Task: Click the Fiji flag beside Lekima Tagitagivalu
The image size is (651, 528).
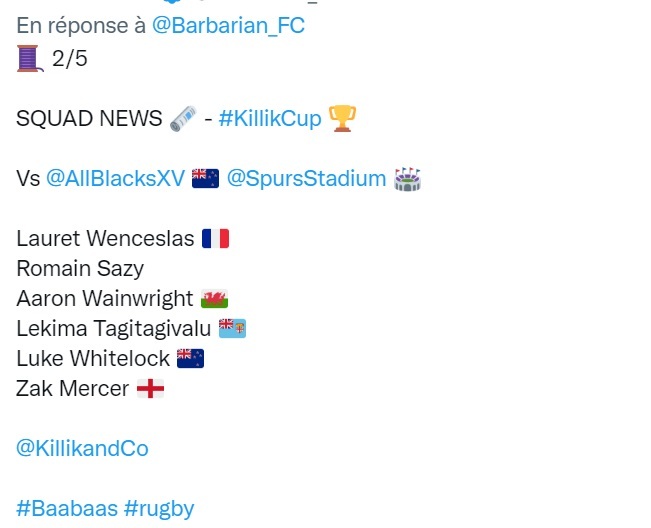Action: click(x=232, y=329)
